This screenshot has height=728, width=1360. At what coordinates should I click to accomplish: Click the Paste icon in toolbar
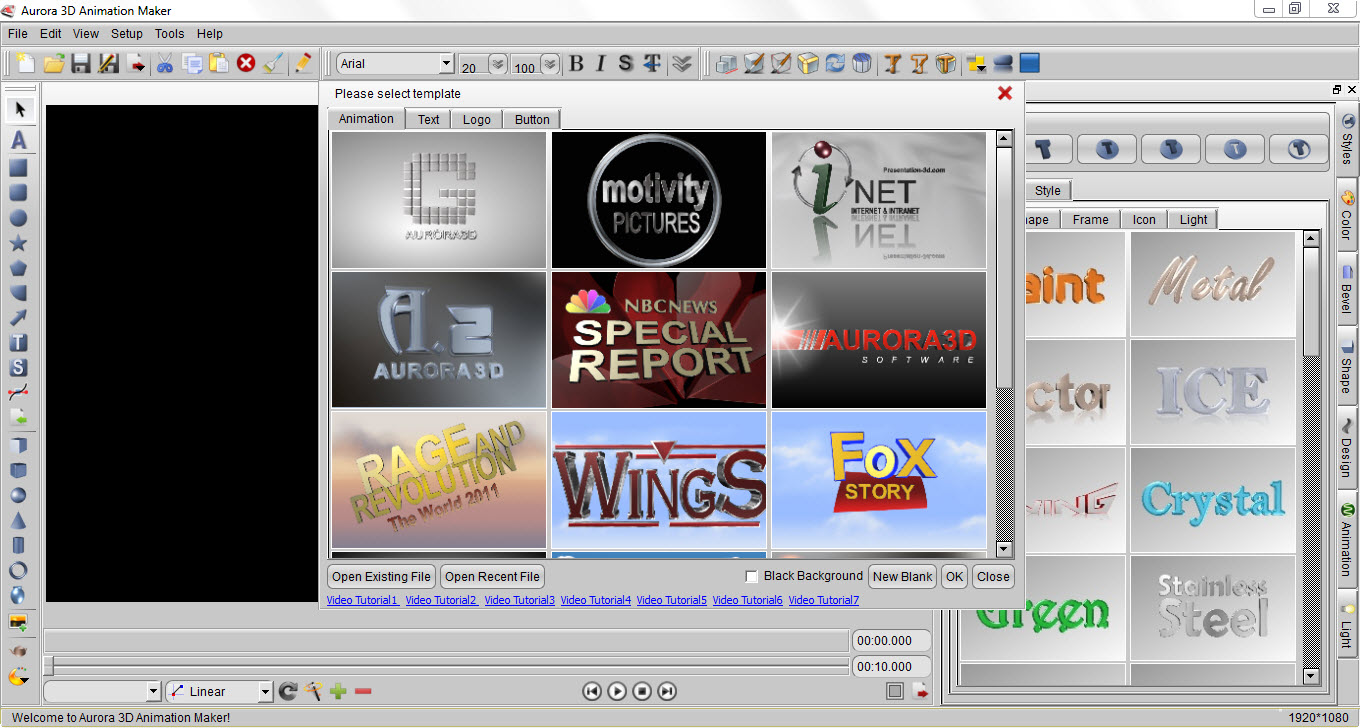[x=219, y=64]
